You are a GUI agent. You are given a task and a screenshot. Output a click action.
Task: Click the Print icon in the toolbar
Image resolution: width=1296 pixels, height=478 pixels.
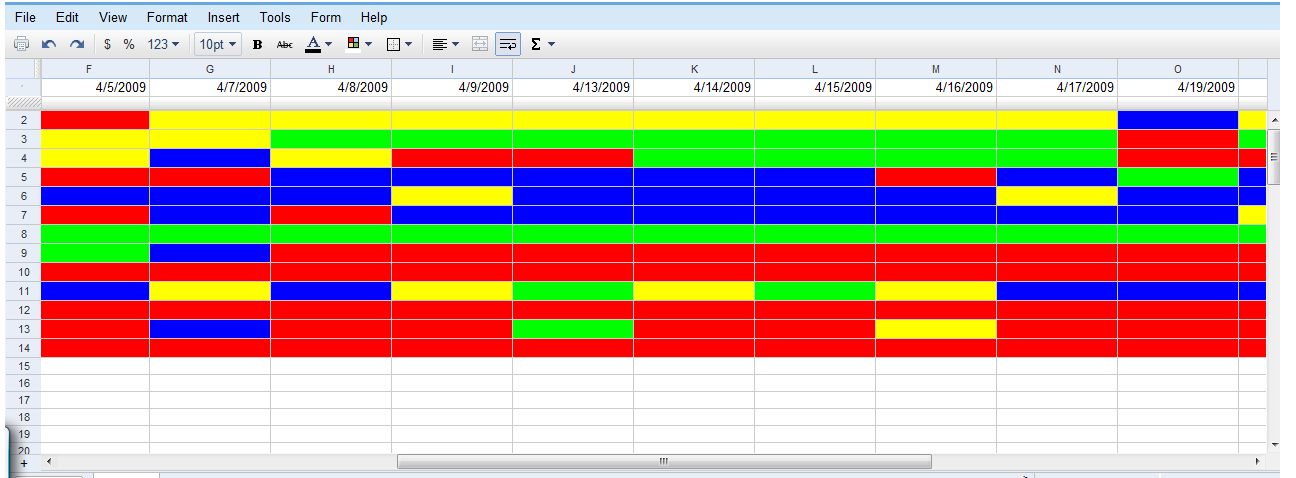21,44
